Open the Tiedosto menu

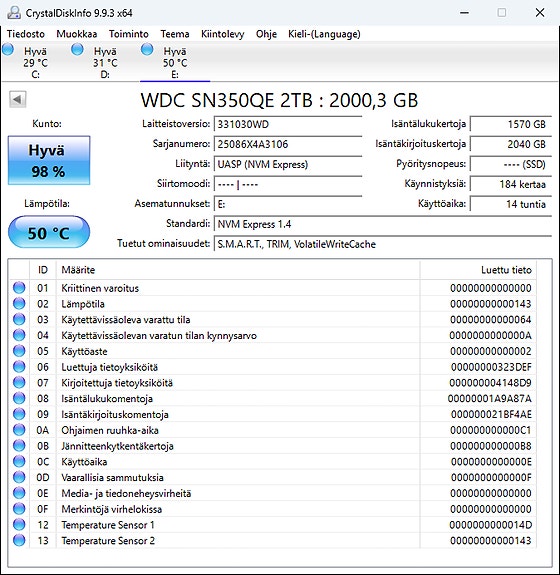[x=26, y=34]
